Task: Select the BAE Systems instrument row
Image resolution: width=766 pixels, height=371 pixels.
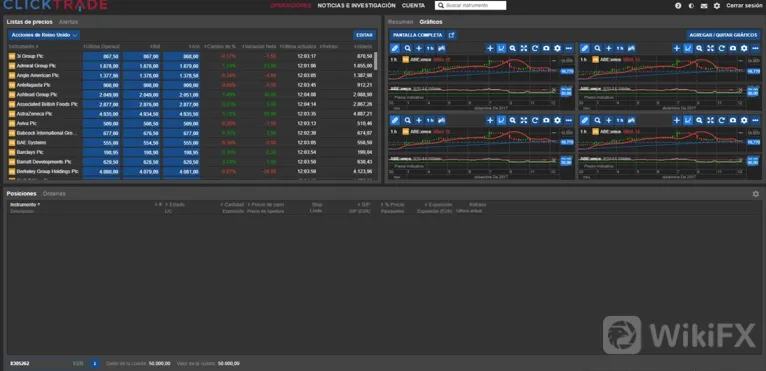Action: click(191, 143)
